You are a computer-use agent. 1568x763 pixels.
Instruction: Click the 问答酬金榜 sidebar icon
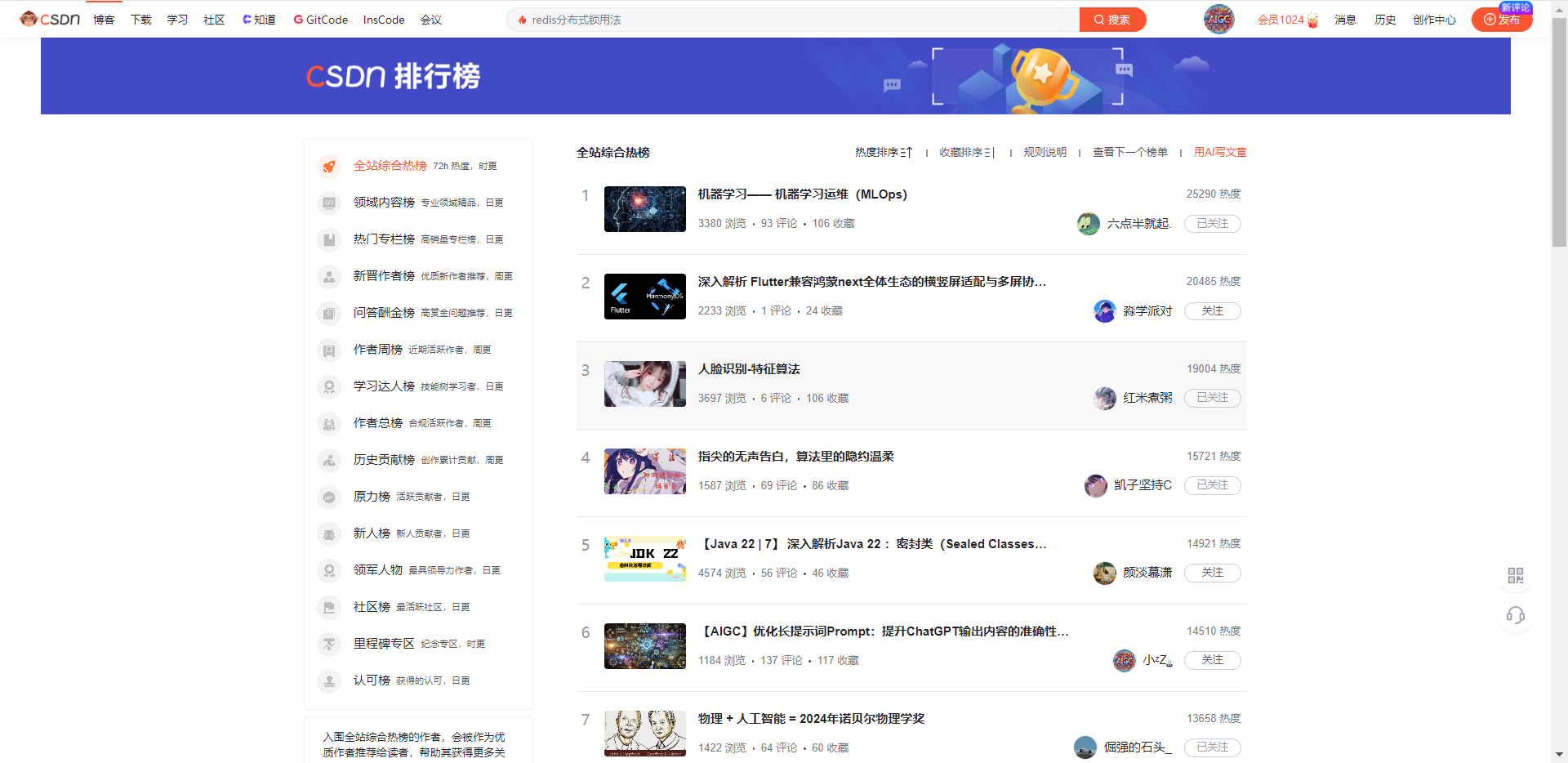pos(329,313)
